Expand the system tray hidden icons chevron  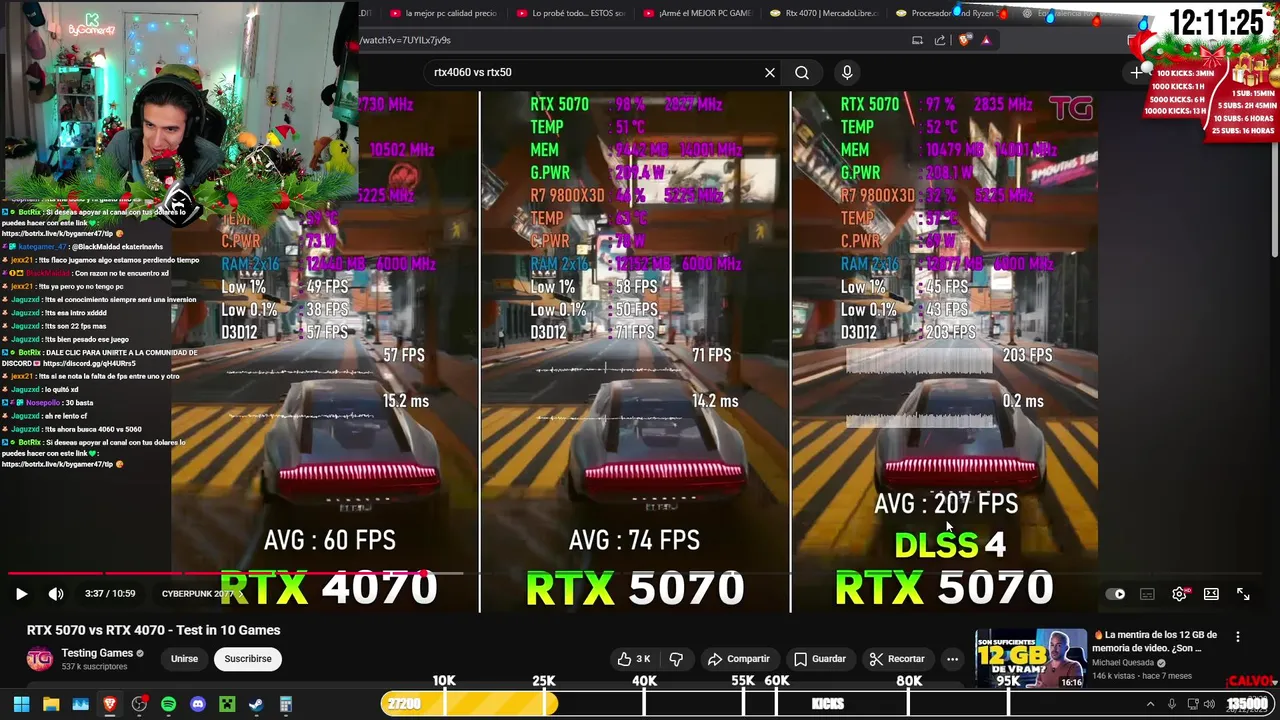pos(1150,704)
